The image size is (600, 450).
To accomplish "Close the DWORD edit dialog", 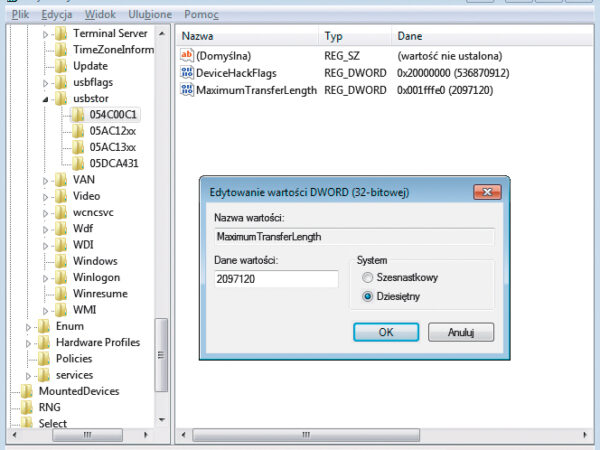I will (487, 191).
